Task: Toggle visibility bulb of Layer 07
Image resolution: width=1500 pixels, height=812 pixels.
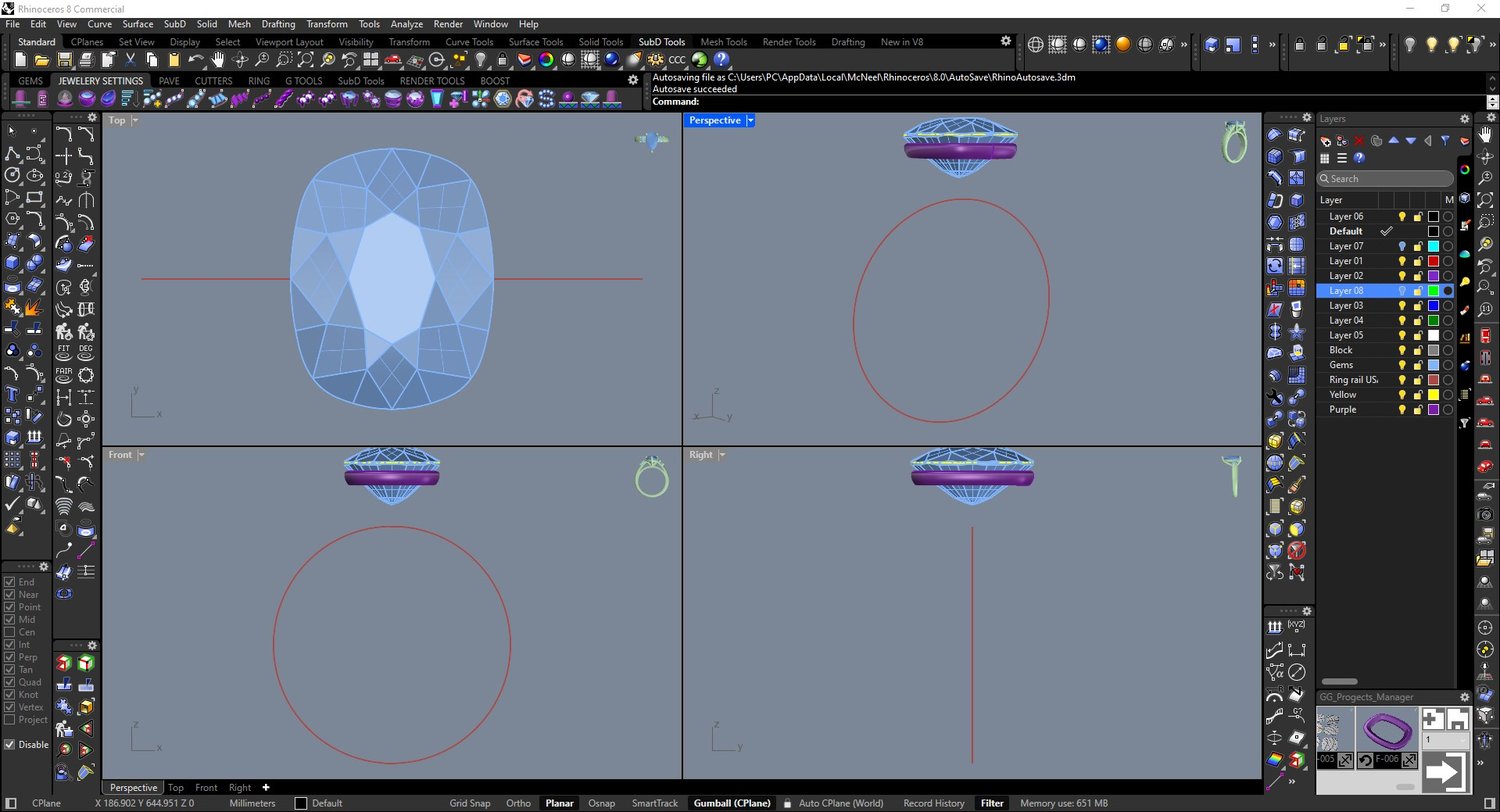Action: point(1402,246)
